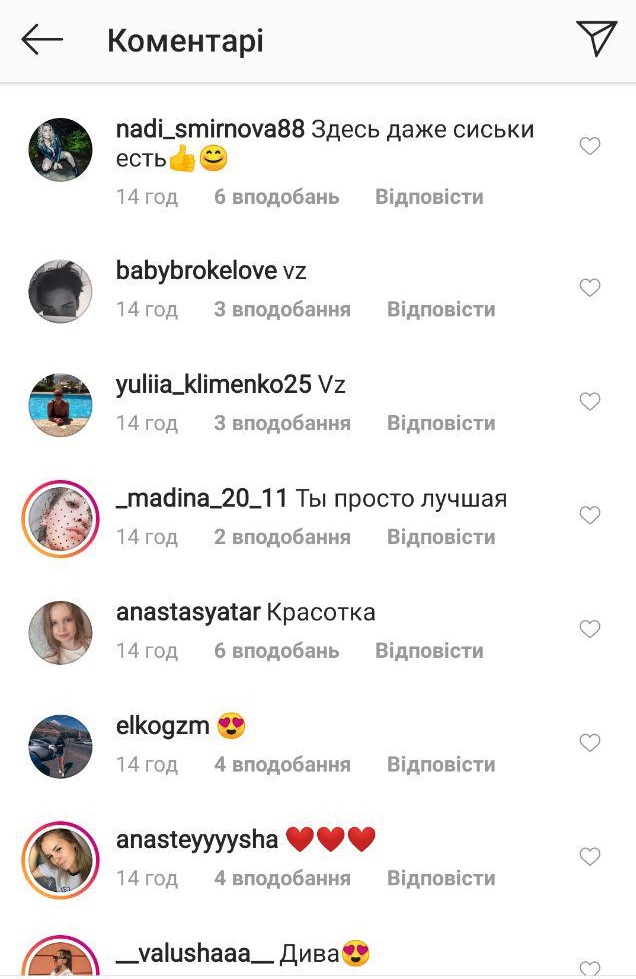Like yuliia_klimenko25's comment with the heart
Screen dimensions: 636x979
(590, 401)
